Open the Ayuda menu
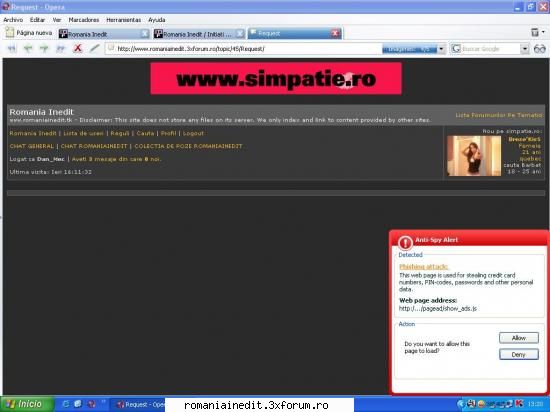Image resolution: width=550 pixels, height=412 pixels. tap(156, 20)
